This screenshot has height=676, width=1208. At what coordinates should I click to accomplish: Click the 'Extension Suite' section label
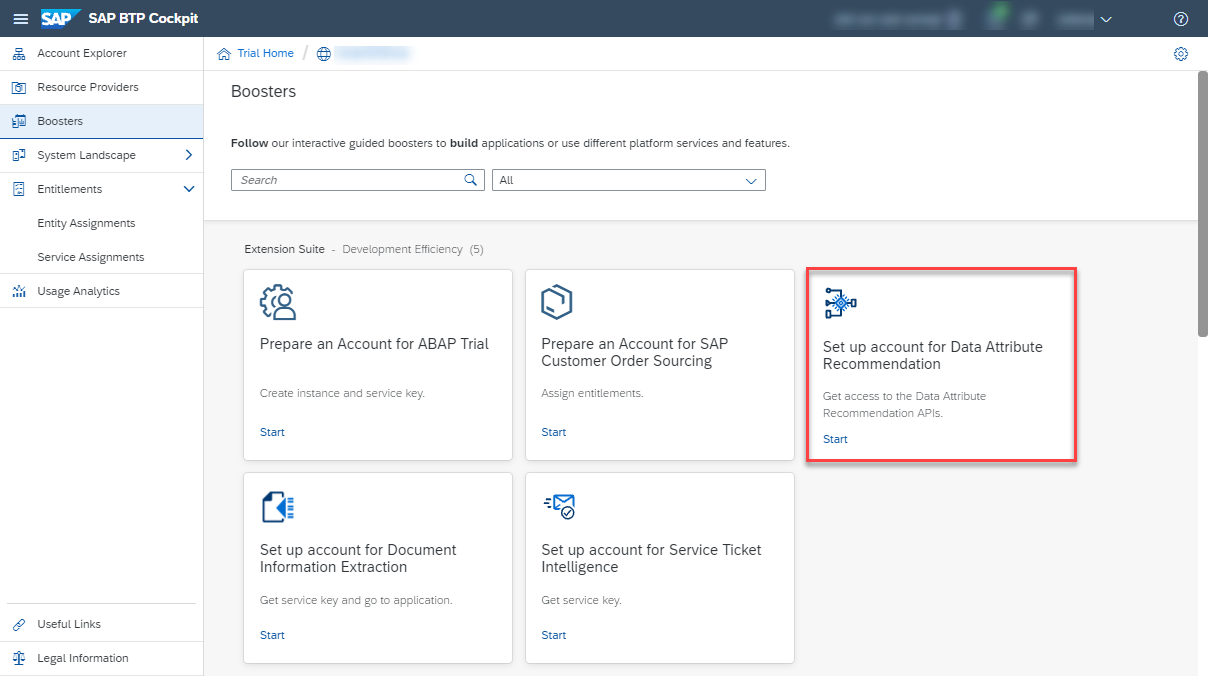pos(284,249)
